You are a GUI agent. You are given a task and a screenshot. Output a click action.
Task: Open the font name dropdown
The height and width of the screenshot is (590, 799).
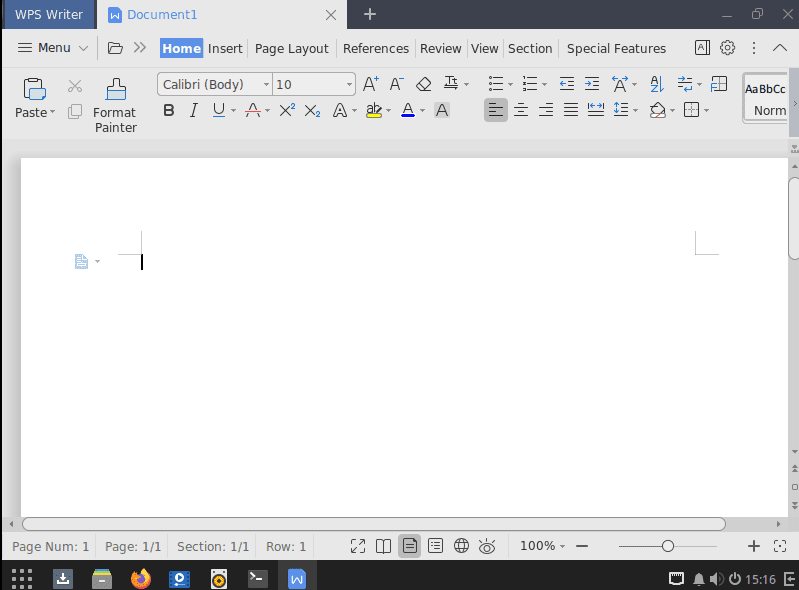click(266, 85)
